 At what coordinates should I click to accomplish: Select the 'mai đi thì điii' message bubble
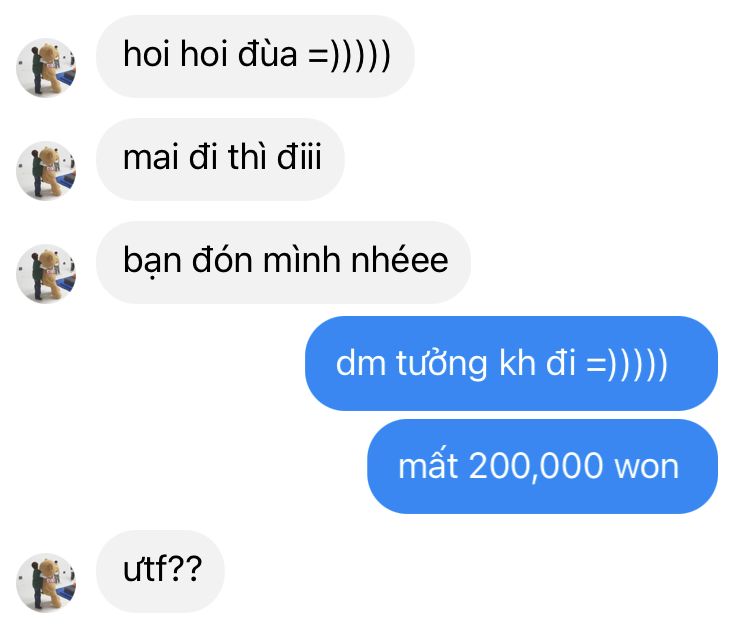(220, 159)
